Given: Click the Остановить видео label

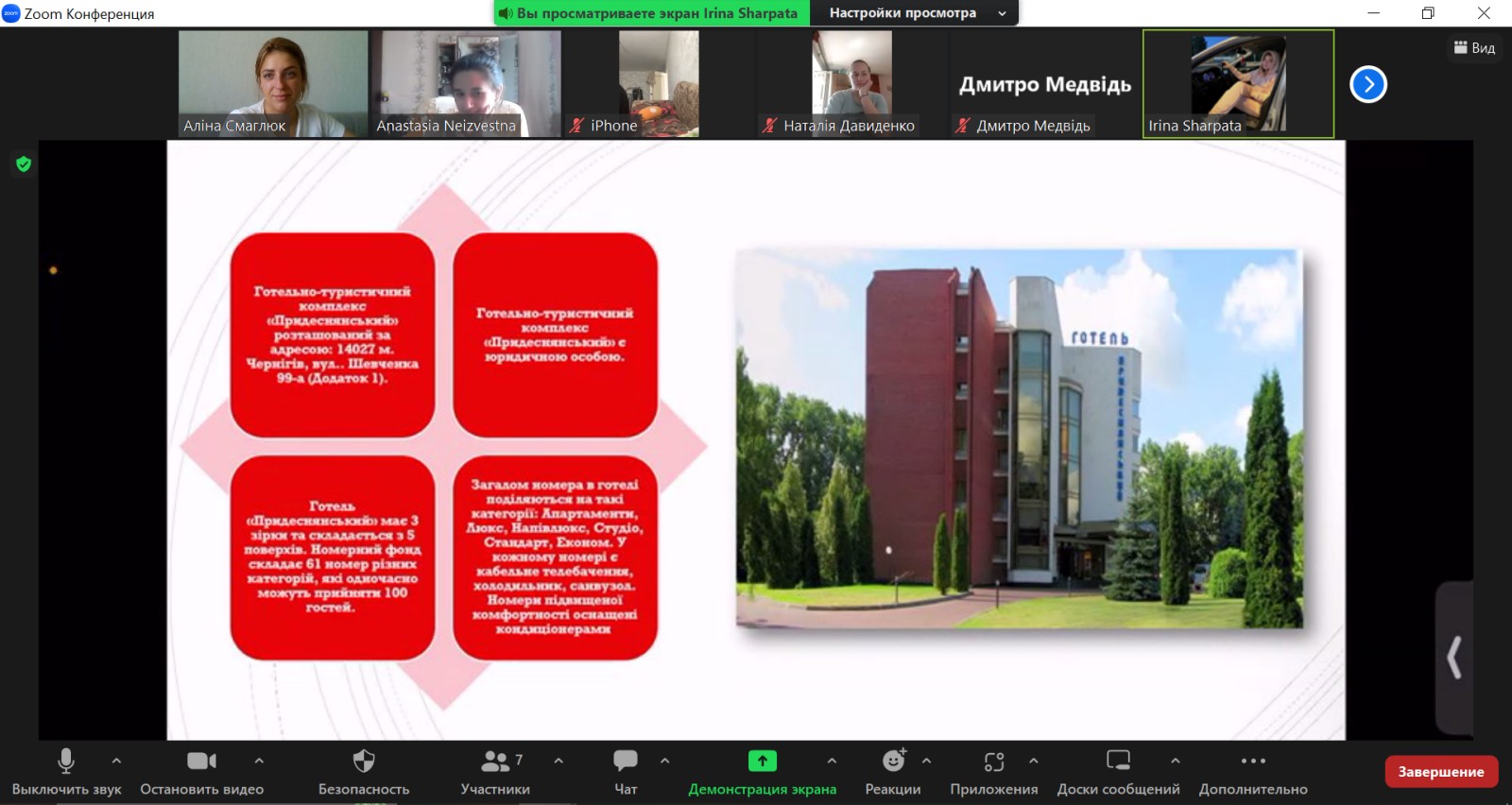Looking at the screenshot, I should coord(202,790).
